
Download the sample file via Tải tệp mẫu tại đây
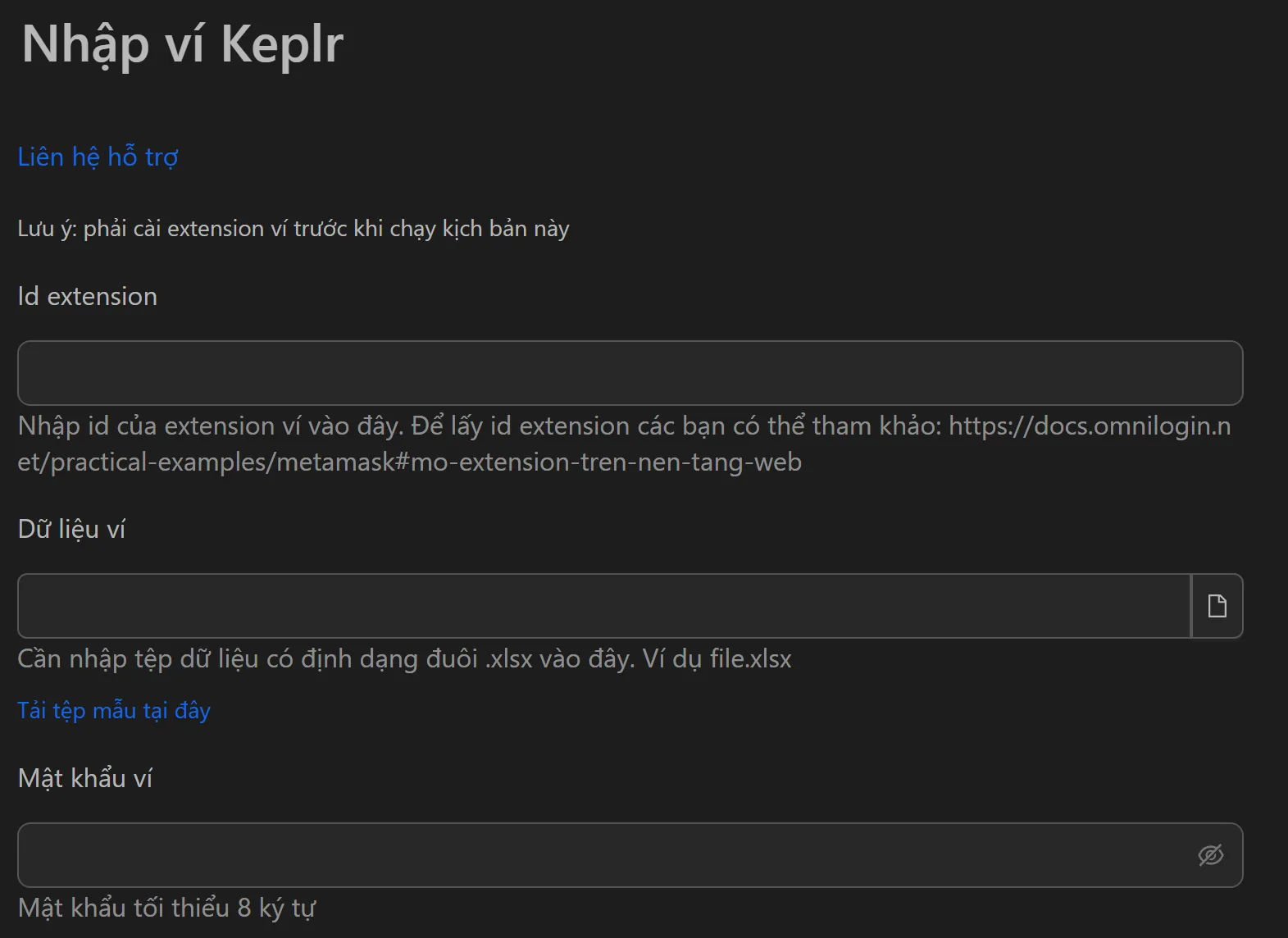tap(113, 710)
